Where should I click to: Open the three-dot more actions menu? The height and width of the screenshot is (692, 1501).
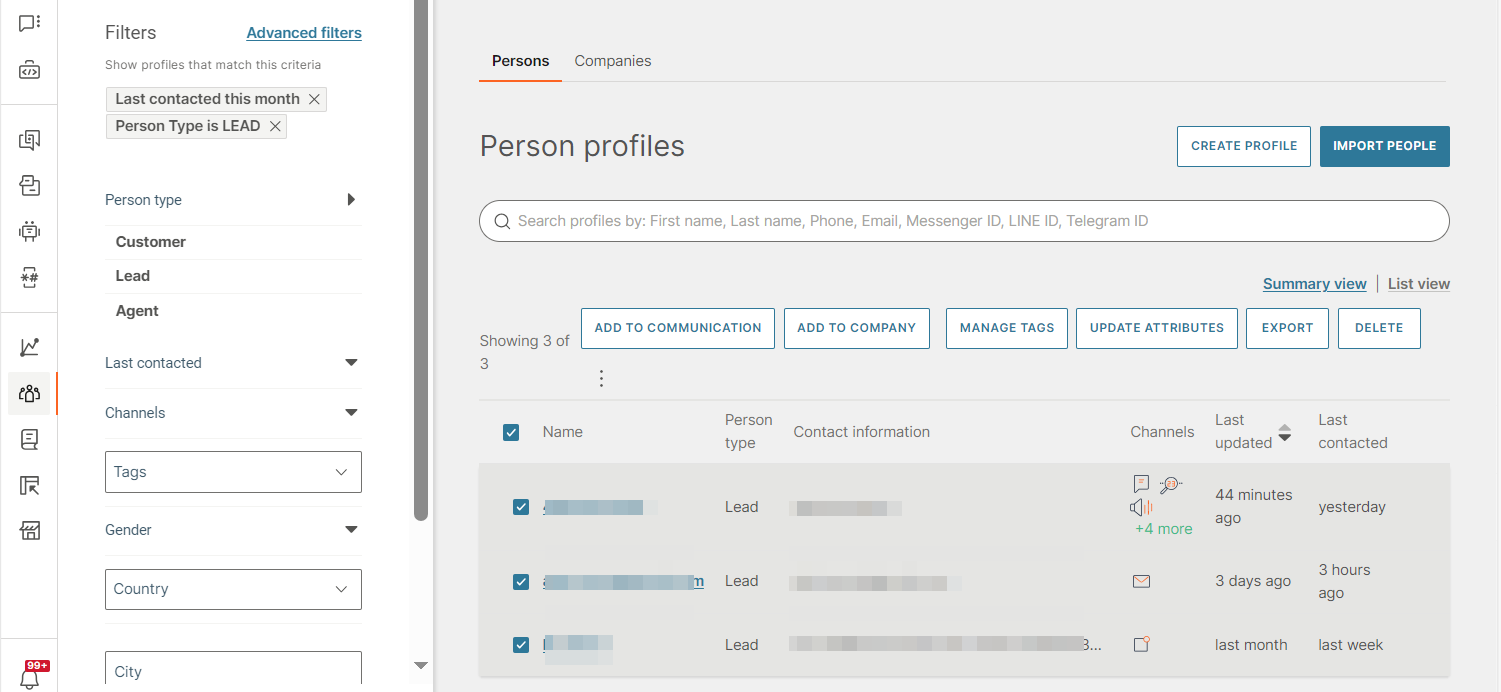tap(601, 378)
